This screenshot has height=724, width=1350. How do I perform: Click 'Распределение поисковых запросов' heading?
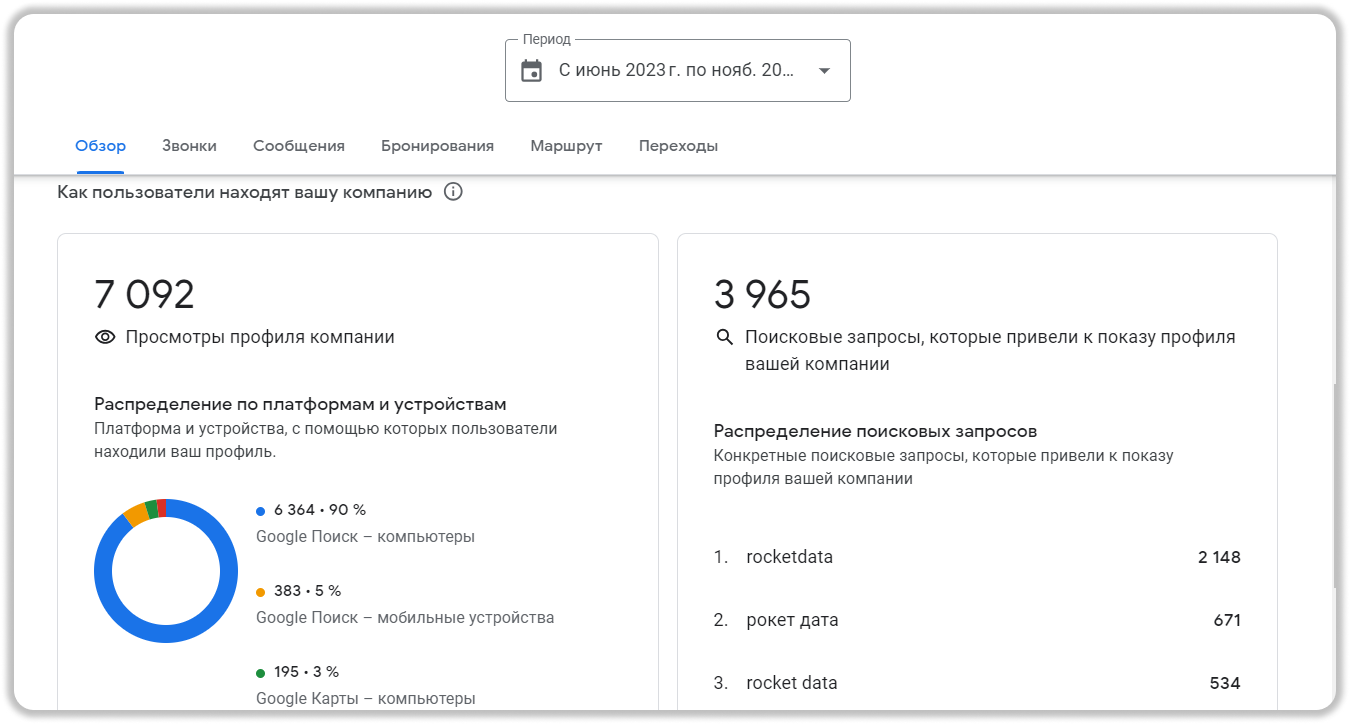point(875,432)
